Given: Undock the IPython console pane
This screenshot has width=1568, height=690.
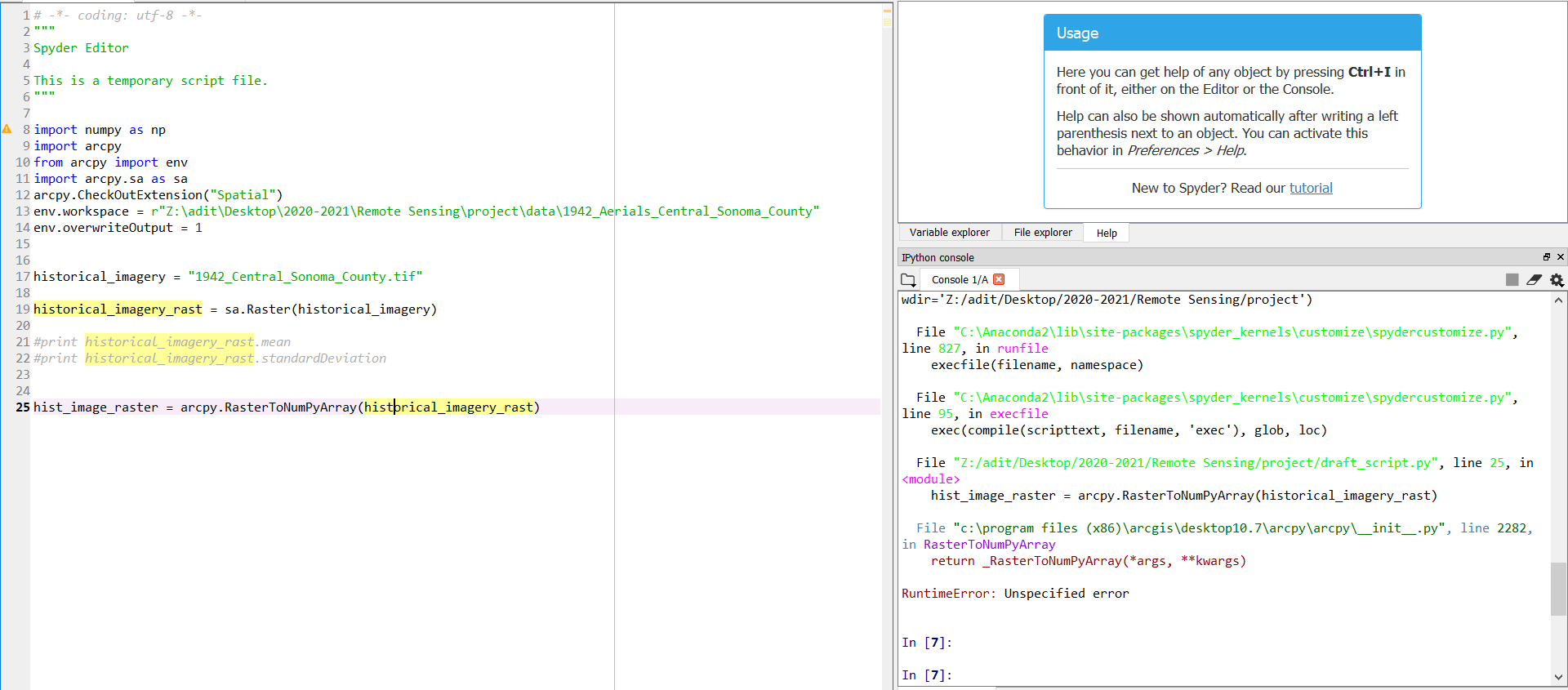Looking at the screenshot, I should (x=1546, y=256).
